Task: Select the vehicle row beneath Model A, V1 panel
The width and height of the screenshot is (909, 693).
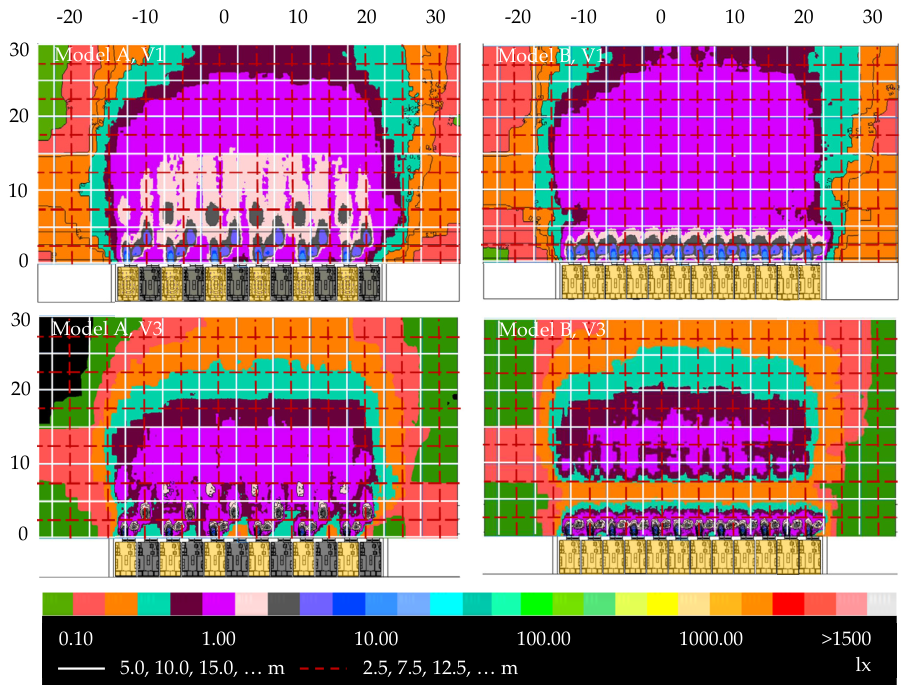Action: (x=249, y=283)
